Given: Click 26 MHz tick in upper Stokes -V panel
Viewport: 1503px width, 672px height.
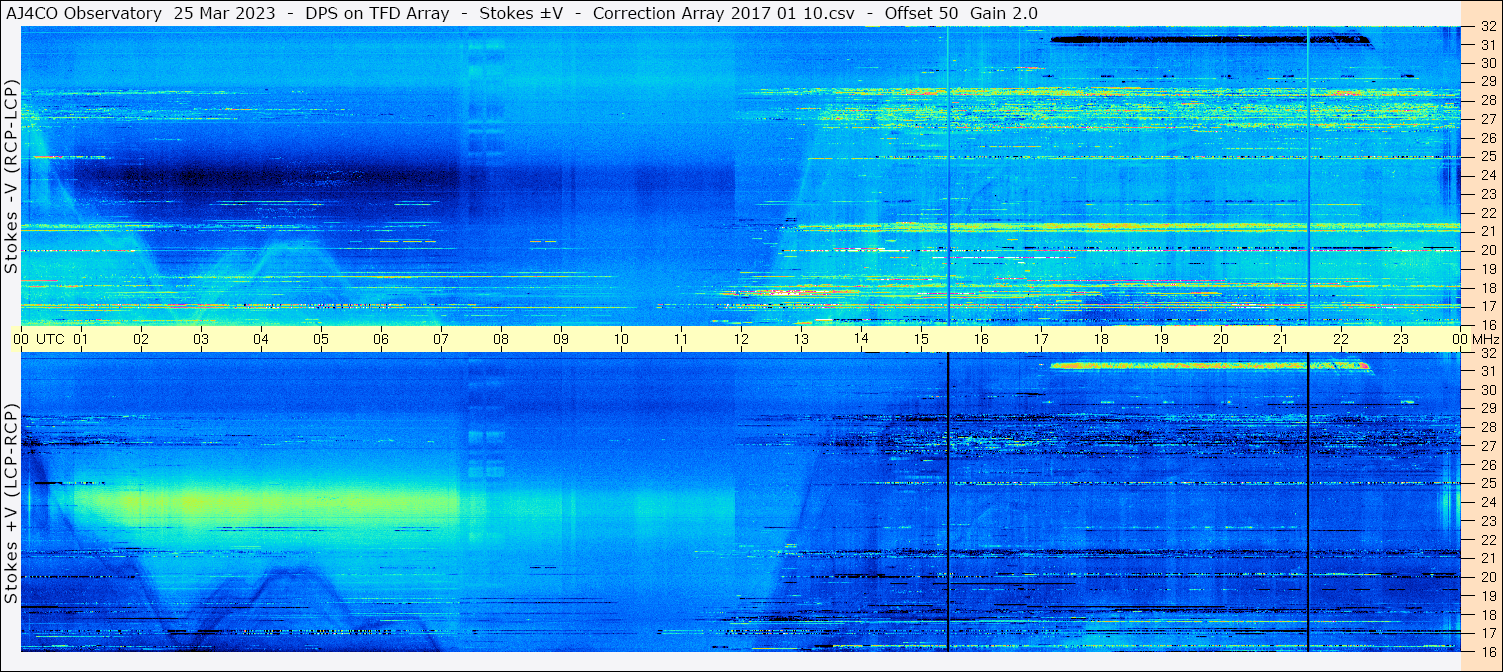Looking at the screenshot, I should (1487, 138).
